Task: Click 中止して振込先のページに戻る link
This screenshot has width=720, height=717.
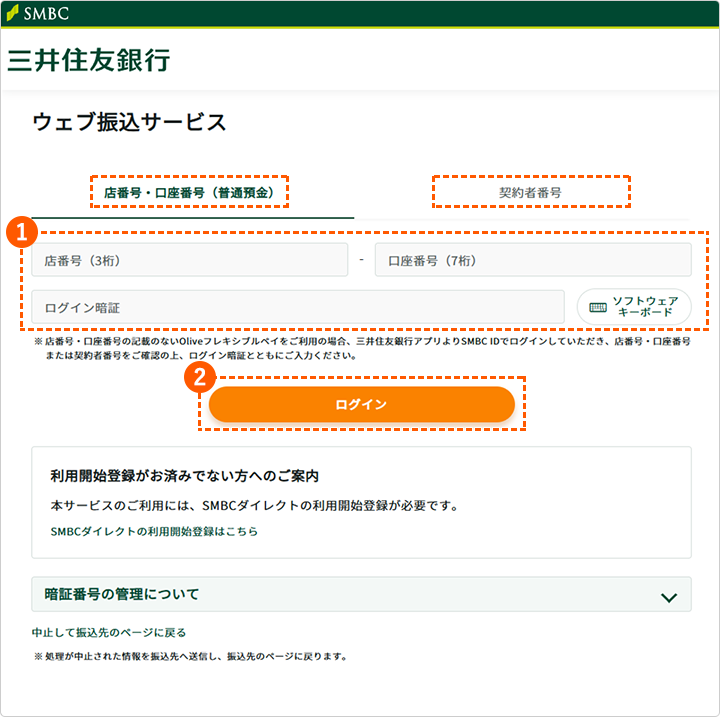Action: click(x=109, y=632)
